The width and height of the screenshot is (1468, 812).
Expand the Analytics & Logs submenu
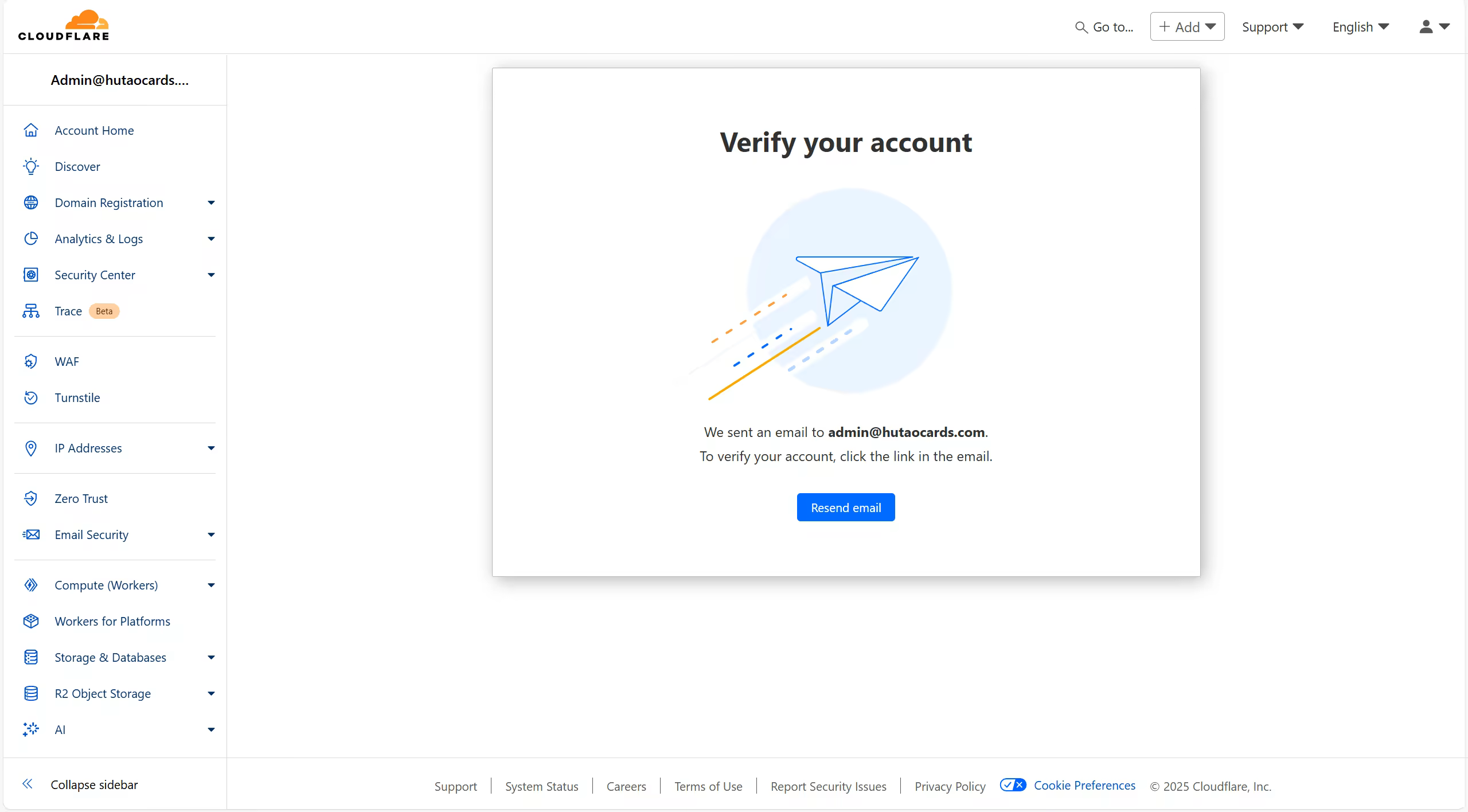coord(211,239)
